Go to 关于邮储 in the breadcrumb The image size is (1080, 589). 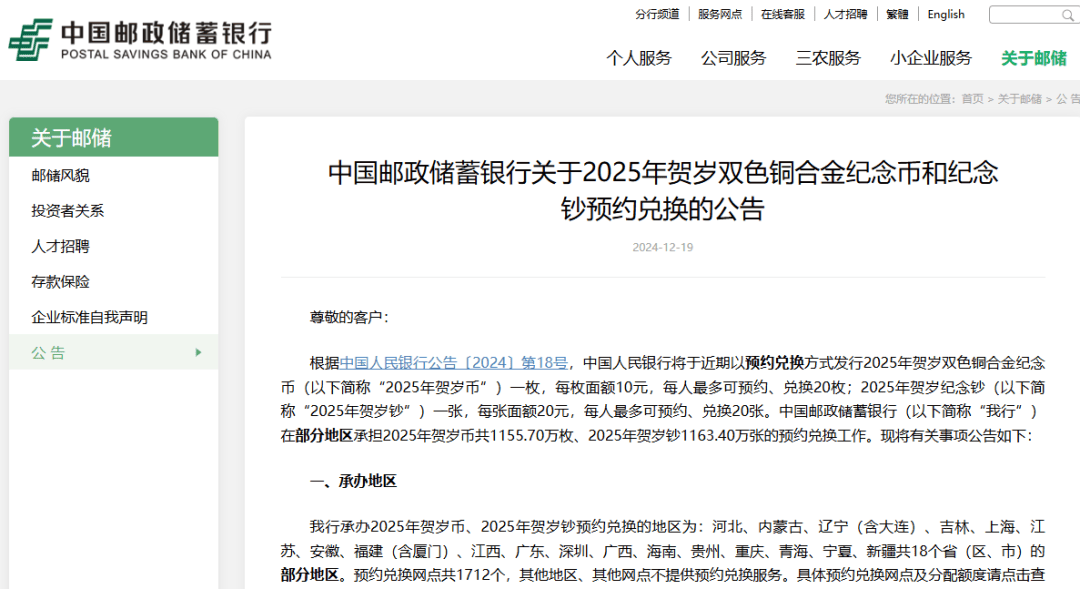pyautogui.click(x=1019, y=99)
